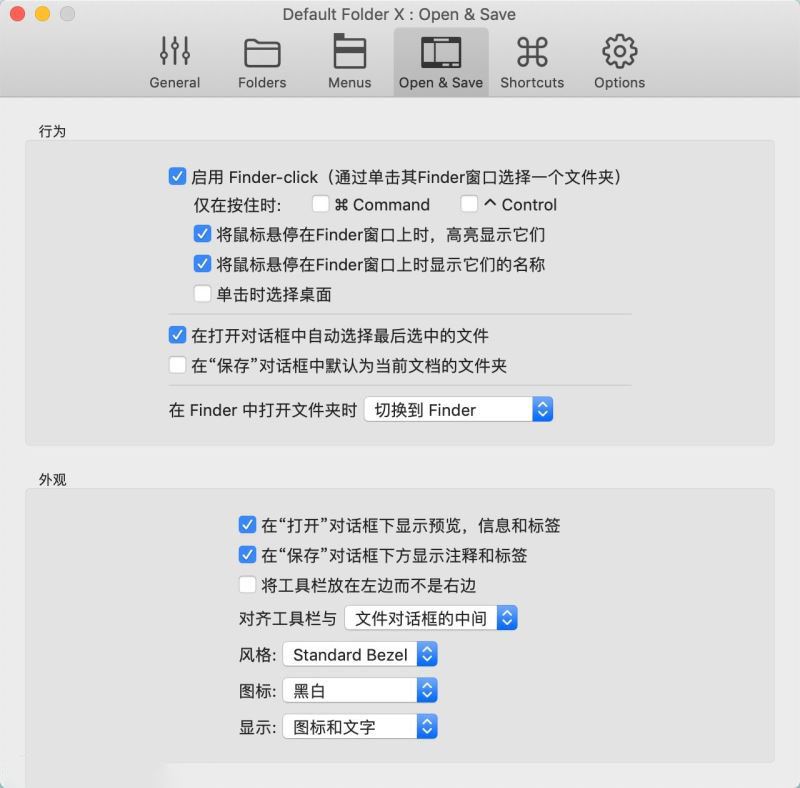Image resolution: width=800 pixels, height=788 pixels.
Task: Open the 切换到 Finder dropdown
Action: [459, 409]
